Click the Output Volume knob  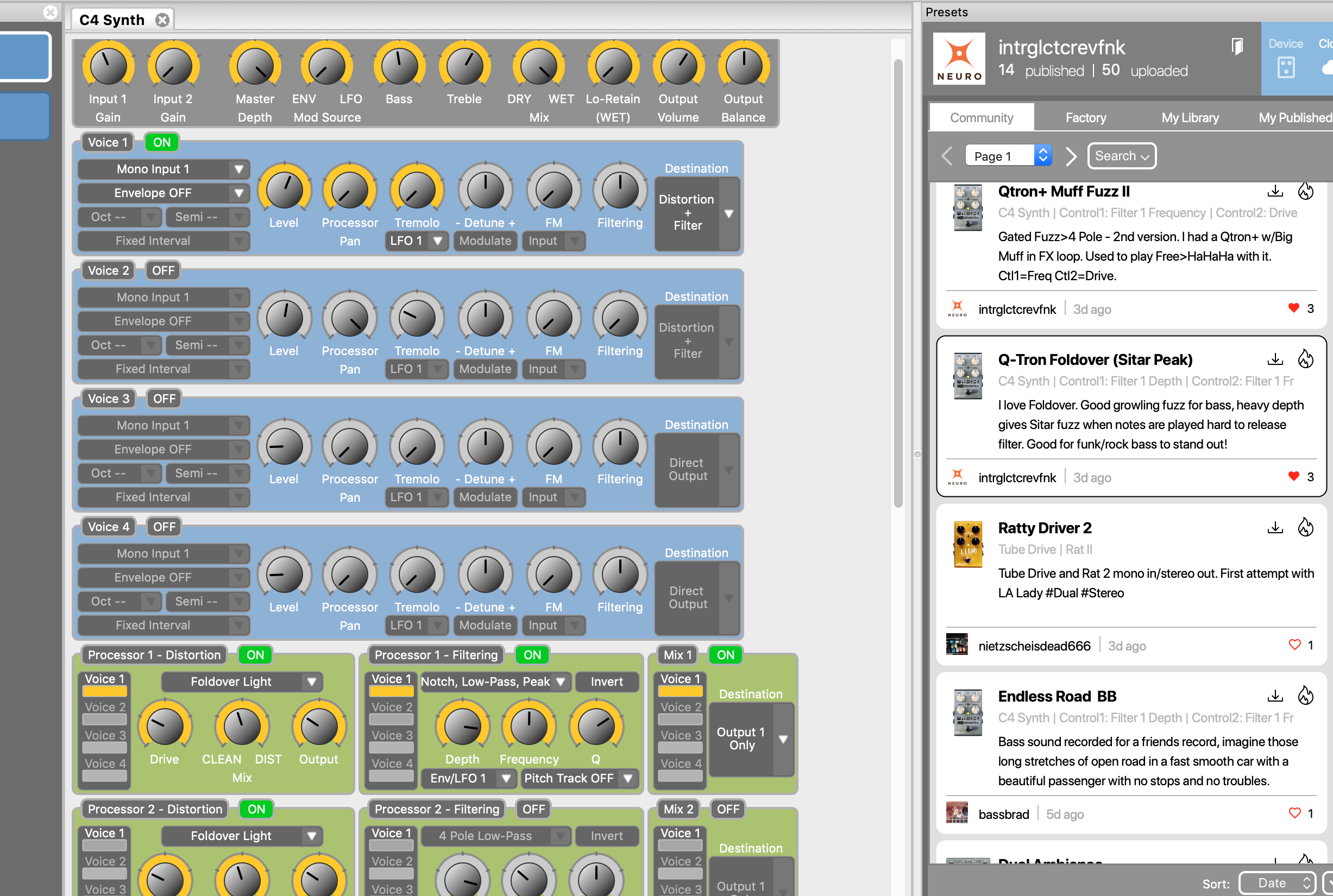click(x=678, y=67)
